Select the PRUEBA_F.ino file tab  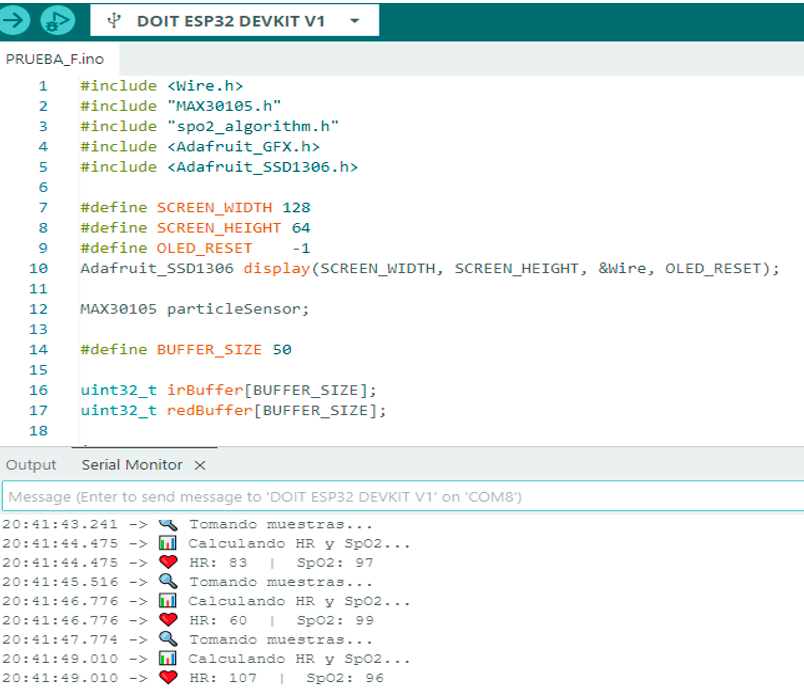pyautogui.click(x=54, y=59)
